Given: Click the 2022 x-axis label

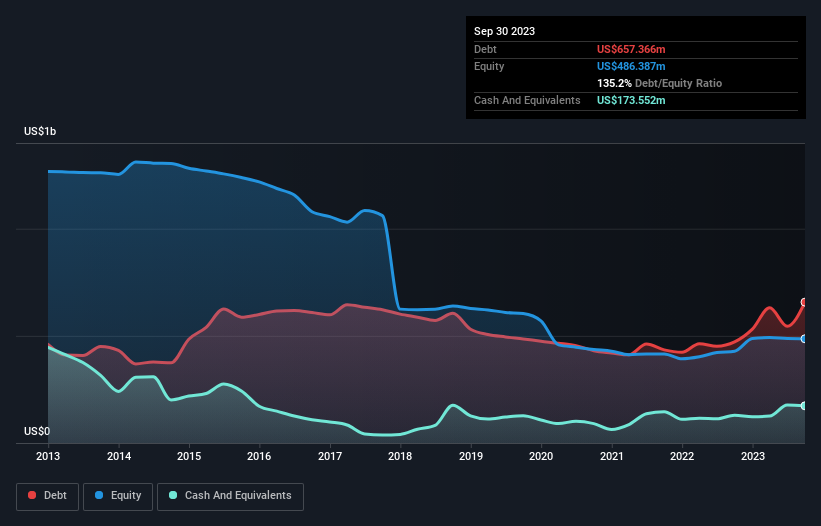Looking at the screenshot, I should pos(682,456).
